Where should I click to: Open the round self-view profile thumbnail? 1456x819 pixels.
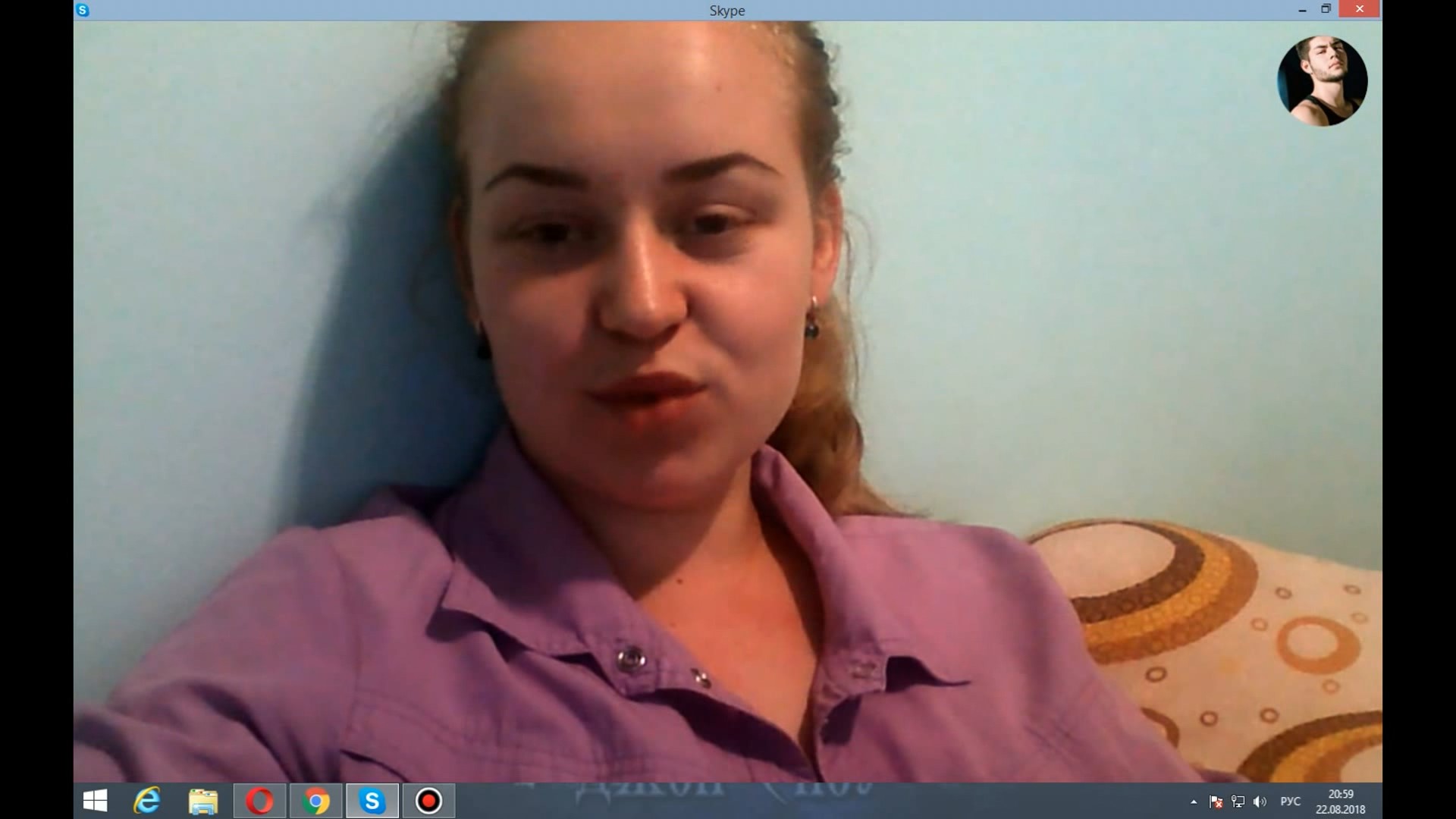pyautogui.click(x=1322, y=80)
